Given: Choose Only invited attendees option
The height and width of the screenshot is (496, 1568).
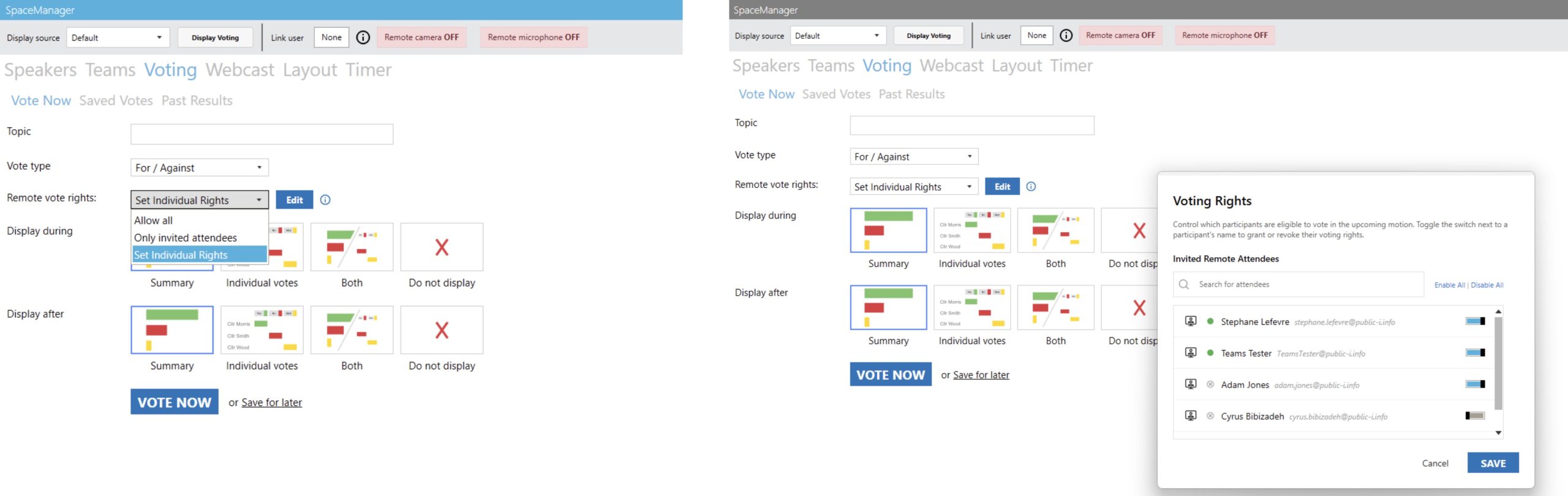Looking at the screenshot, I should pos(200,238).
